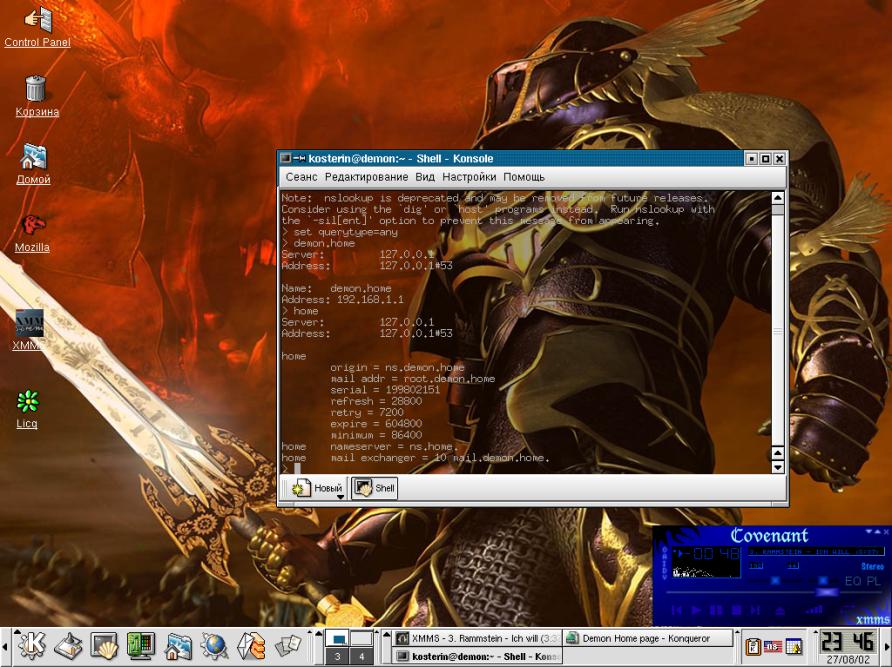Click Konsole scrollbar down arrow at bottom
The image size is (892, 667).
(778, 467)
